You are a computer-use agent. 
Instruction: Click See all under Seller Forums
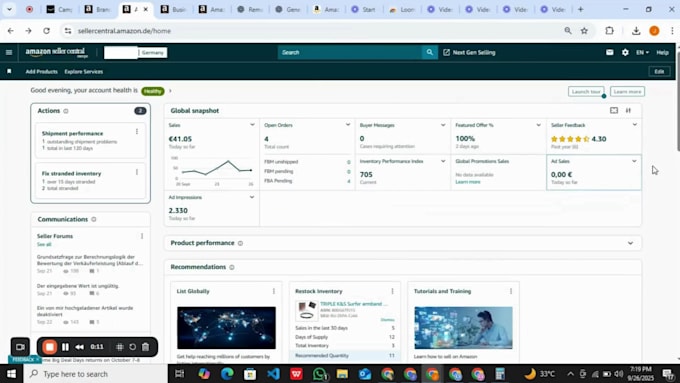click(x=44, y=245)
